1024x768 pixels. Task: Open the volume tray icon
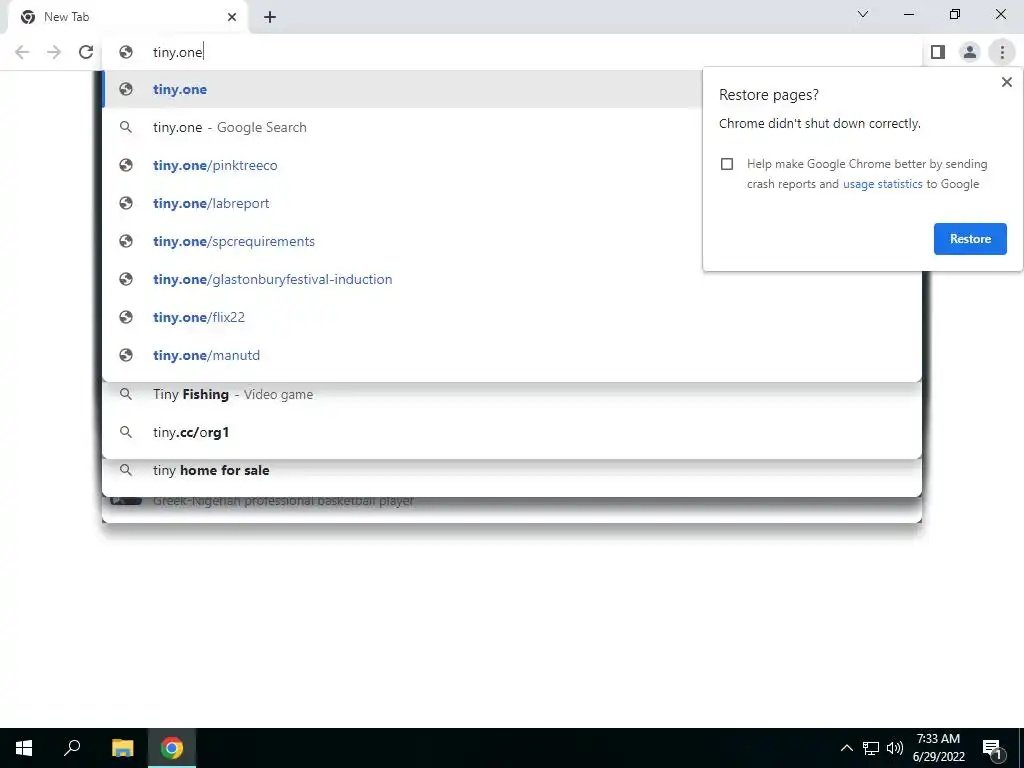tap(895, 748)
